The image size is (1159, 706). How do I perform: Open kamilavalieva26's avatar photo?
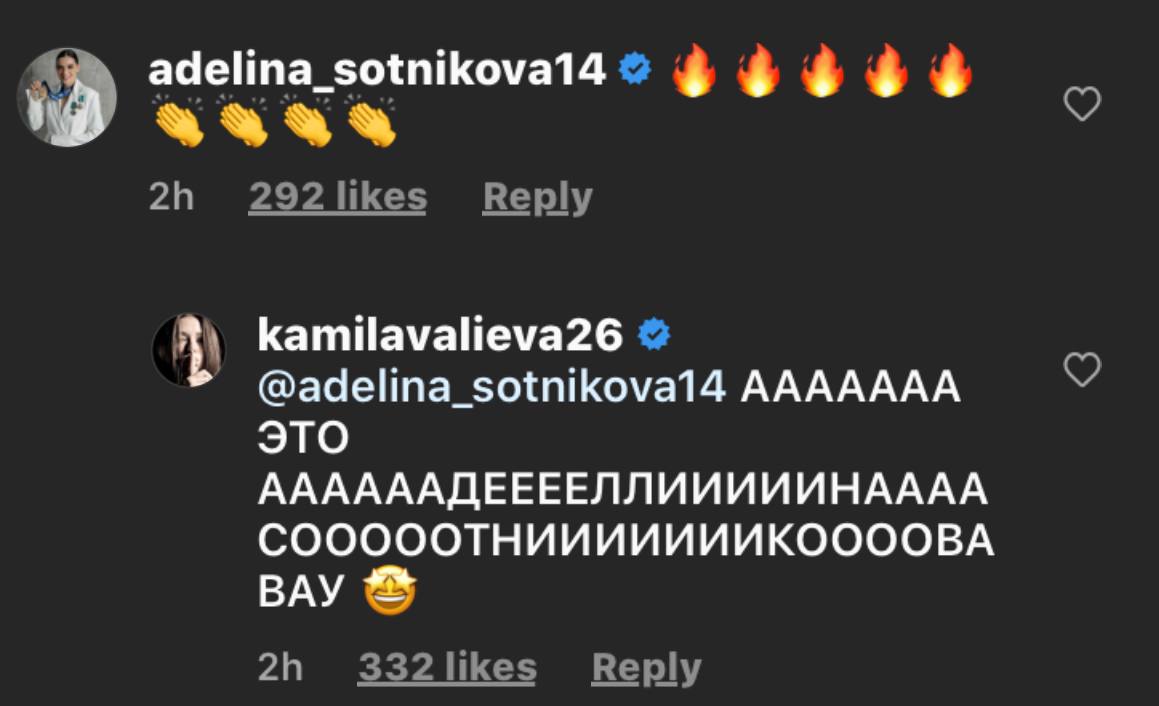coord(188,349)
